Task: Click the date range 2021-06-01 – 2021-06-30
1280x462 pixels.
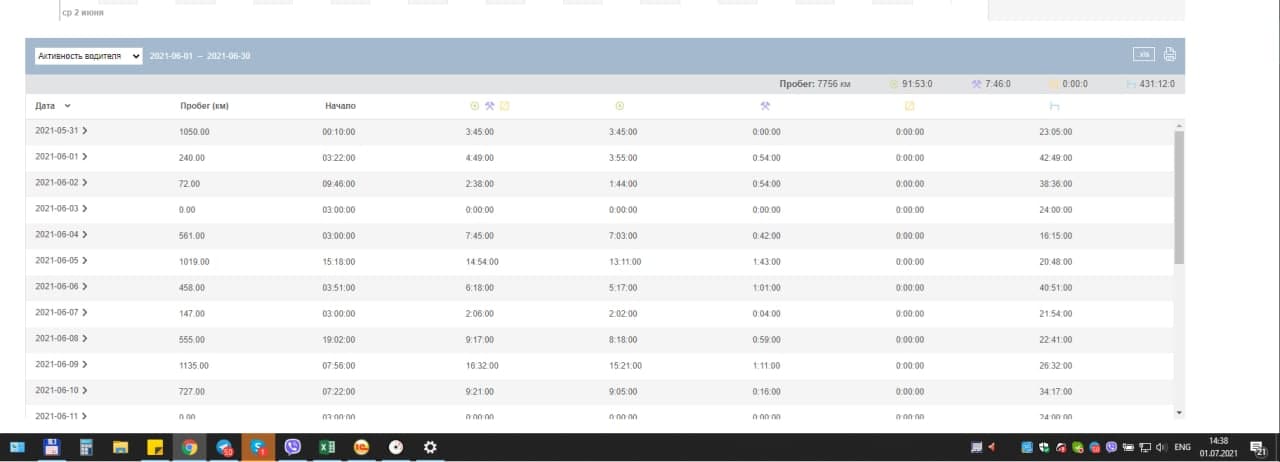Action: coord(200,56)
